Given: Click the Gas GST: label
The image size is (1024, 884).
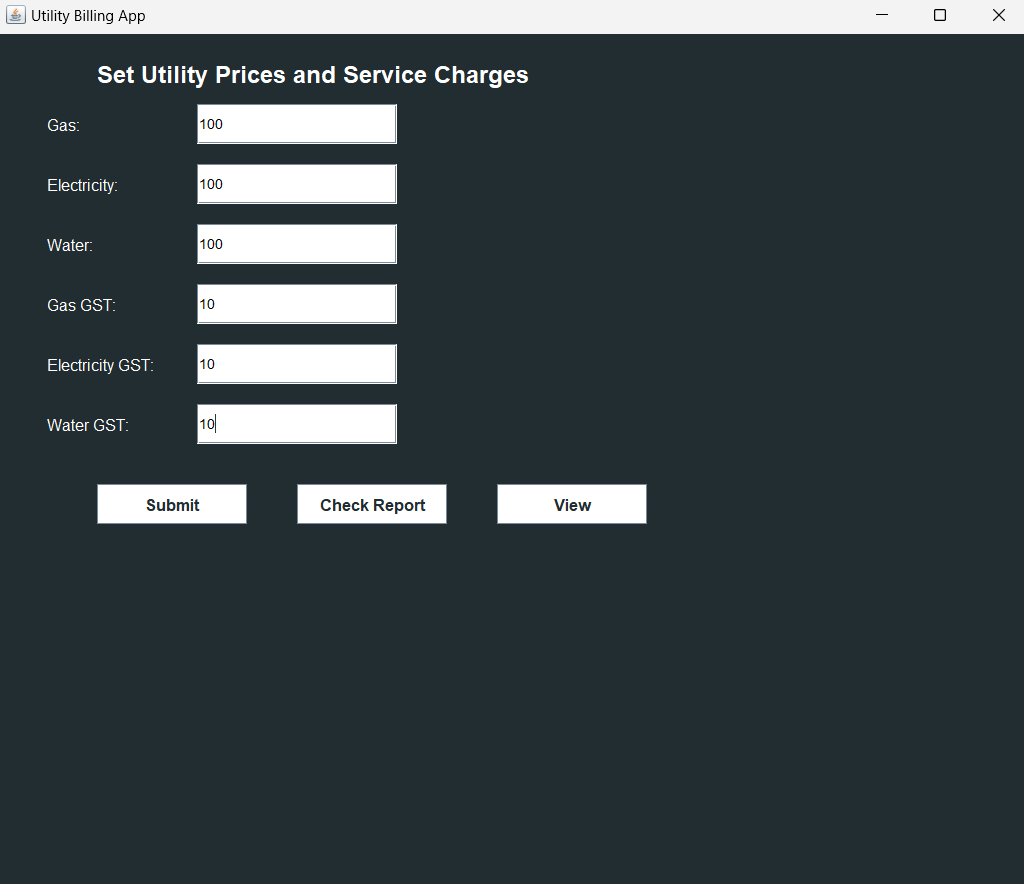Looking at the screenshot, I should [x=81, y=305].
